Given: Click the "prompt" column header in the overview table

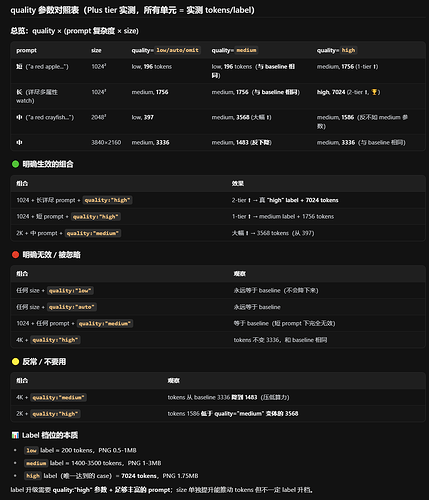Looking at the screenshot, I should (26, 50).
